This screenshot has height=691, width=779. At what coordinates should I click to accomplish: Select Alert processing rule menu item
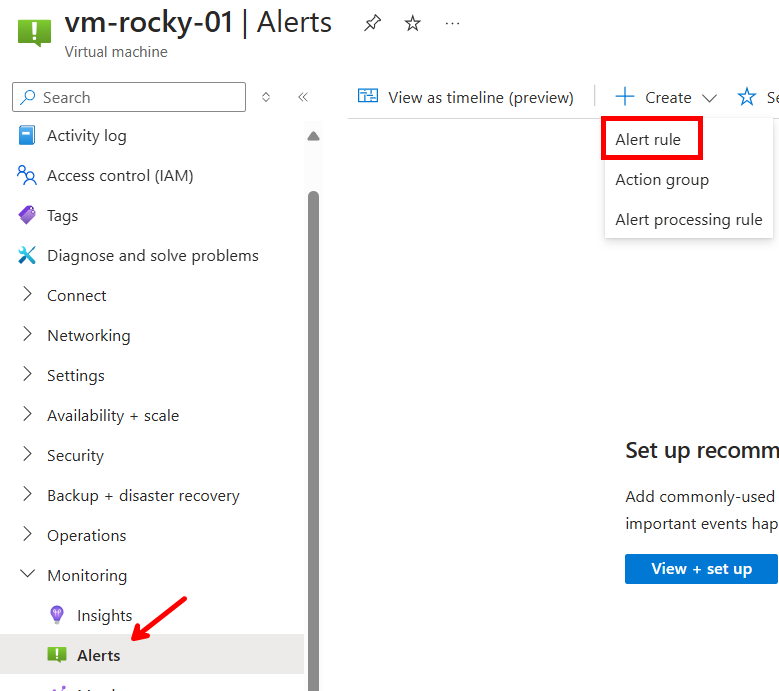point(689,220)
